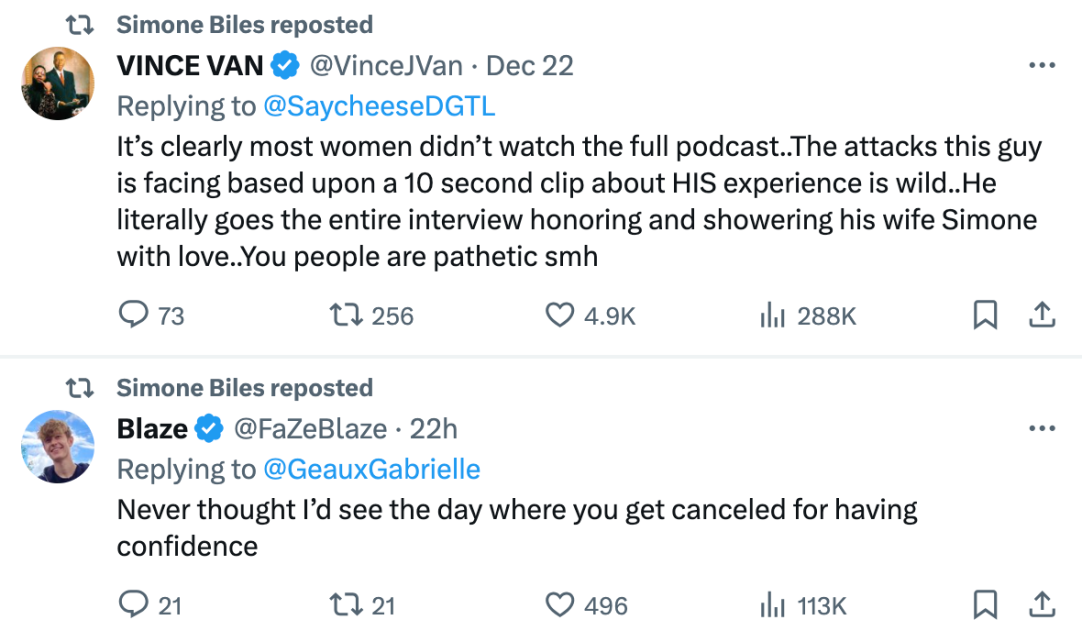Image resolution: width=1082 pixels, height=642 pixels.
Task: Bookmark Vince Van's tweet
Action: 985,316
